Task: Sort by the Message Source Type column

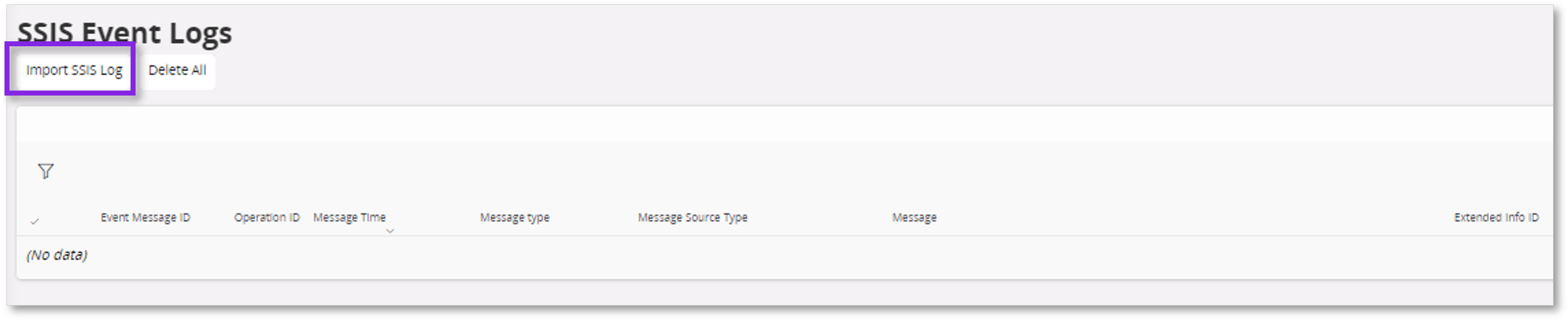Action: 692,217
